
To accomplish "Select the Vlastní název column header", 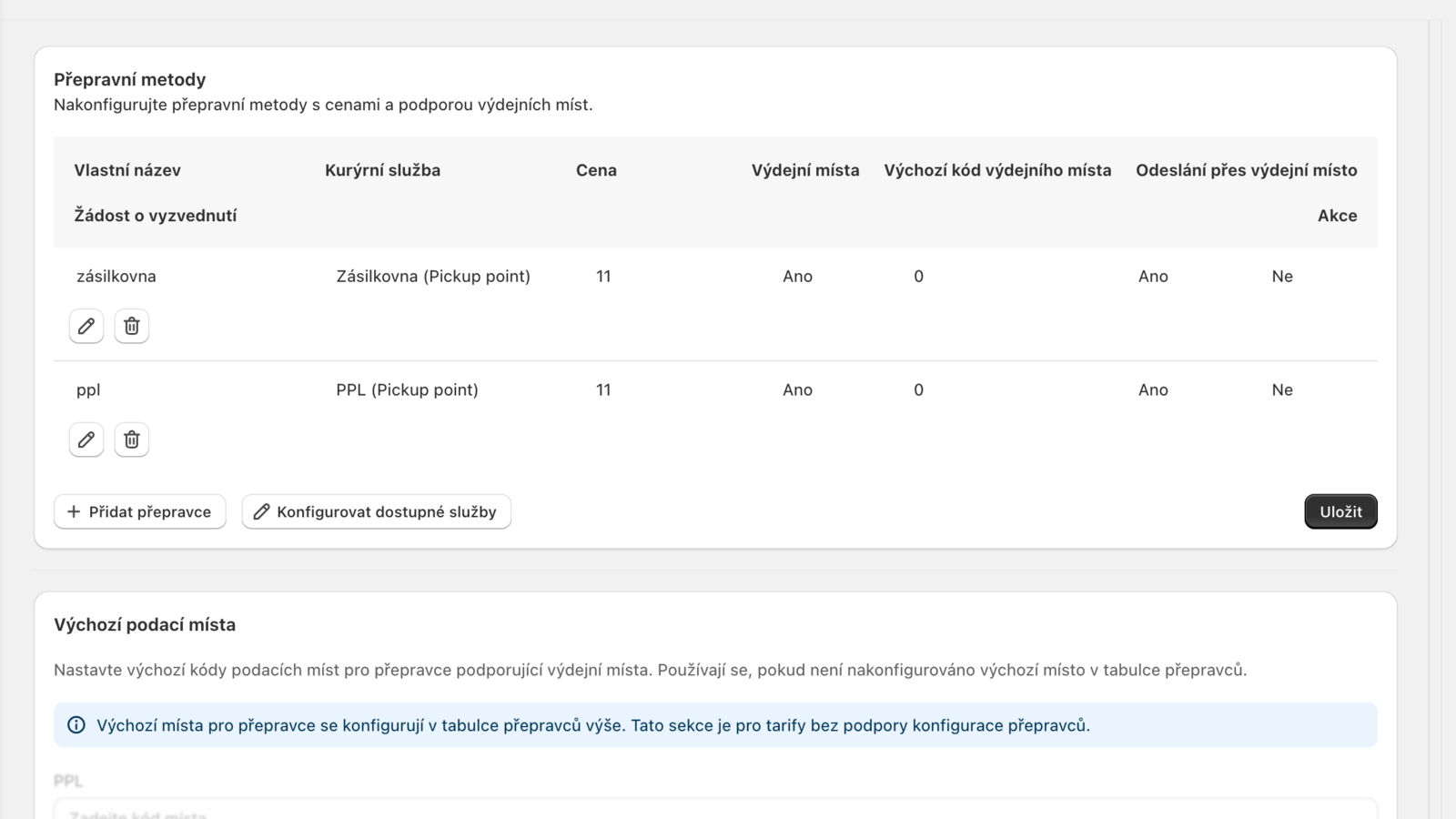I will [127, 170].
